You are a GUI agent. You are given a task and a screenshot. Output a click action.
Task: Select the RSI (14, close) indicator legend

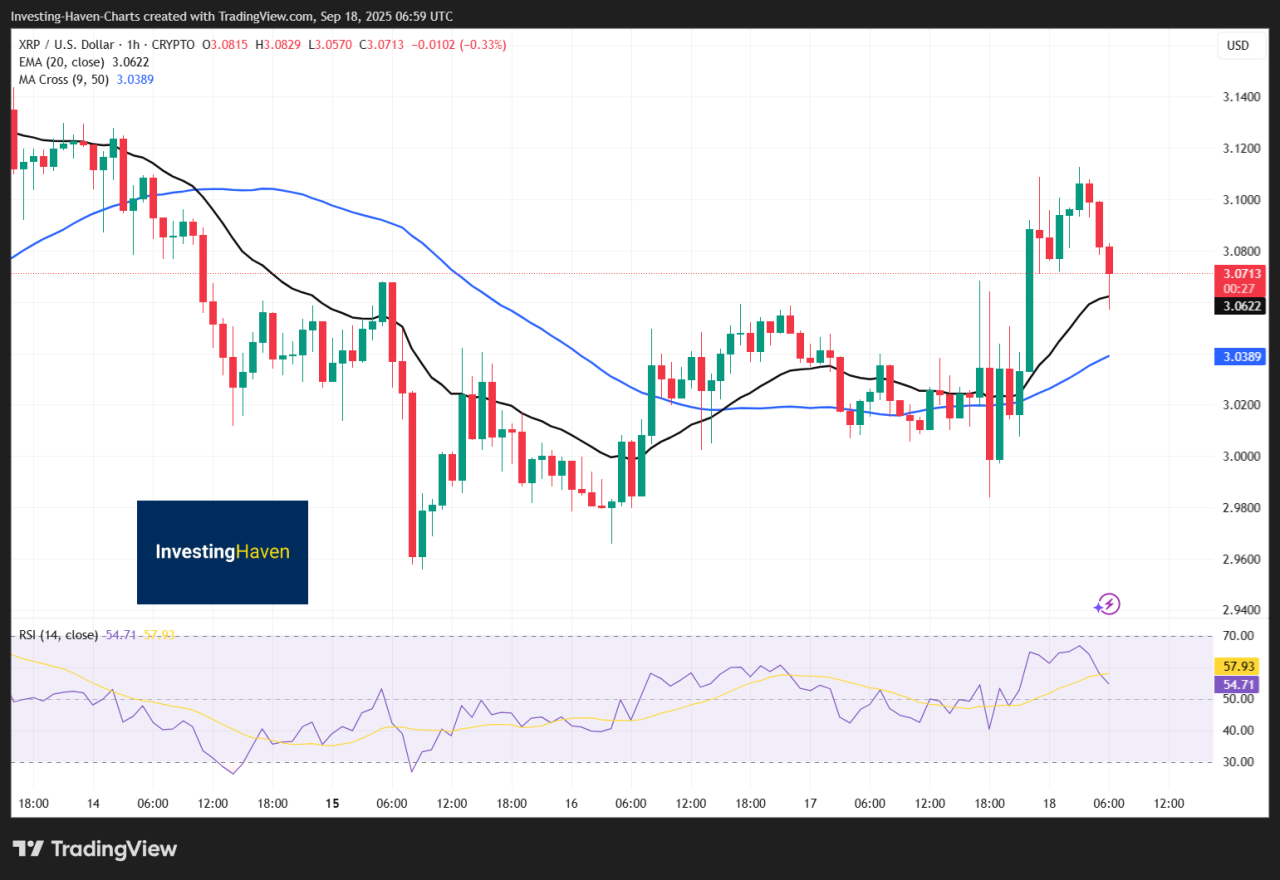(x=59, y=635)
